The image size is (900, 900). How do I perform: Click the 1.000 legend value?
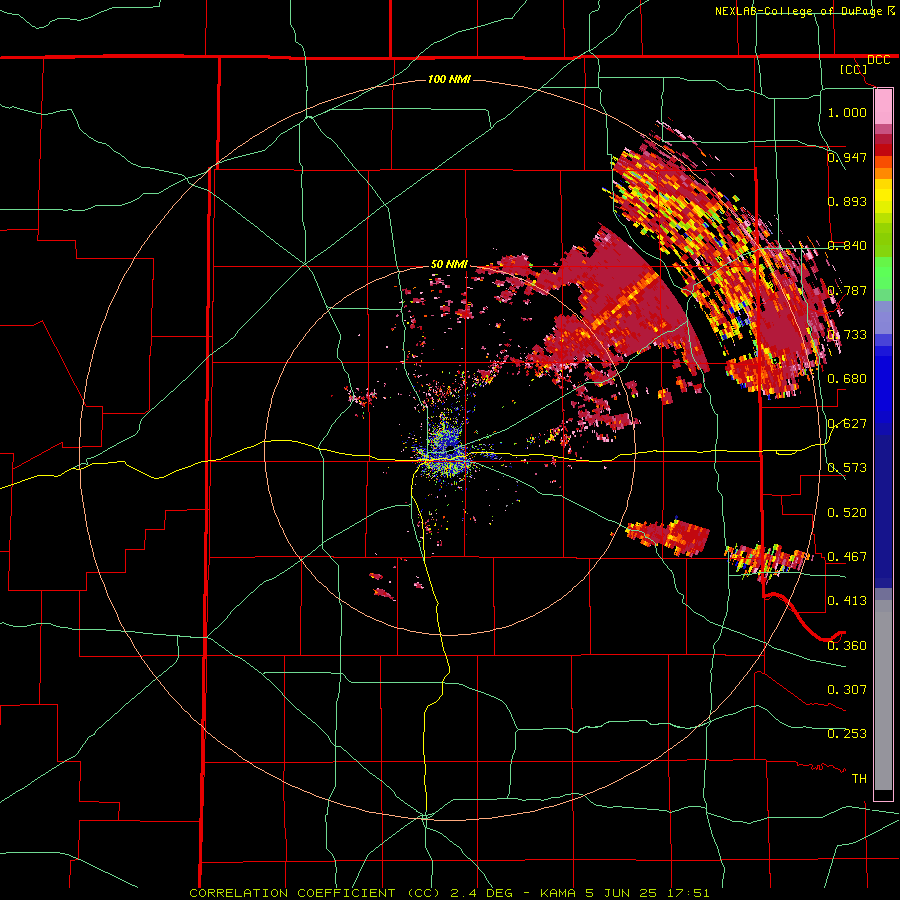pyautogui.click(x=847, y=112)
